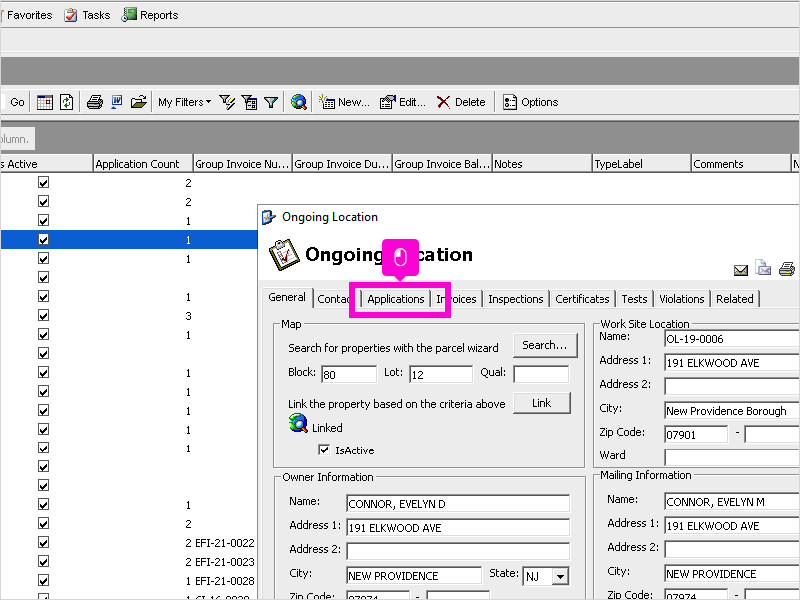
Task: Click the Qual input field
Action: pos(541,374)
